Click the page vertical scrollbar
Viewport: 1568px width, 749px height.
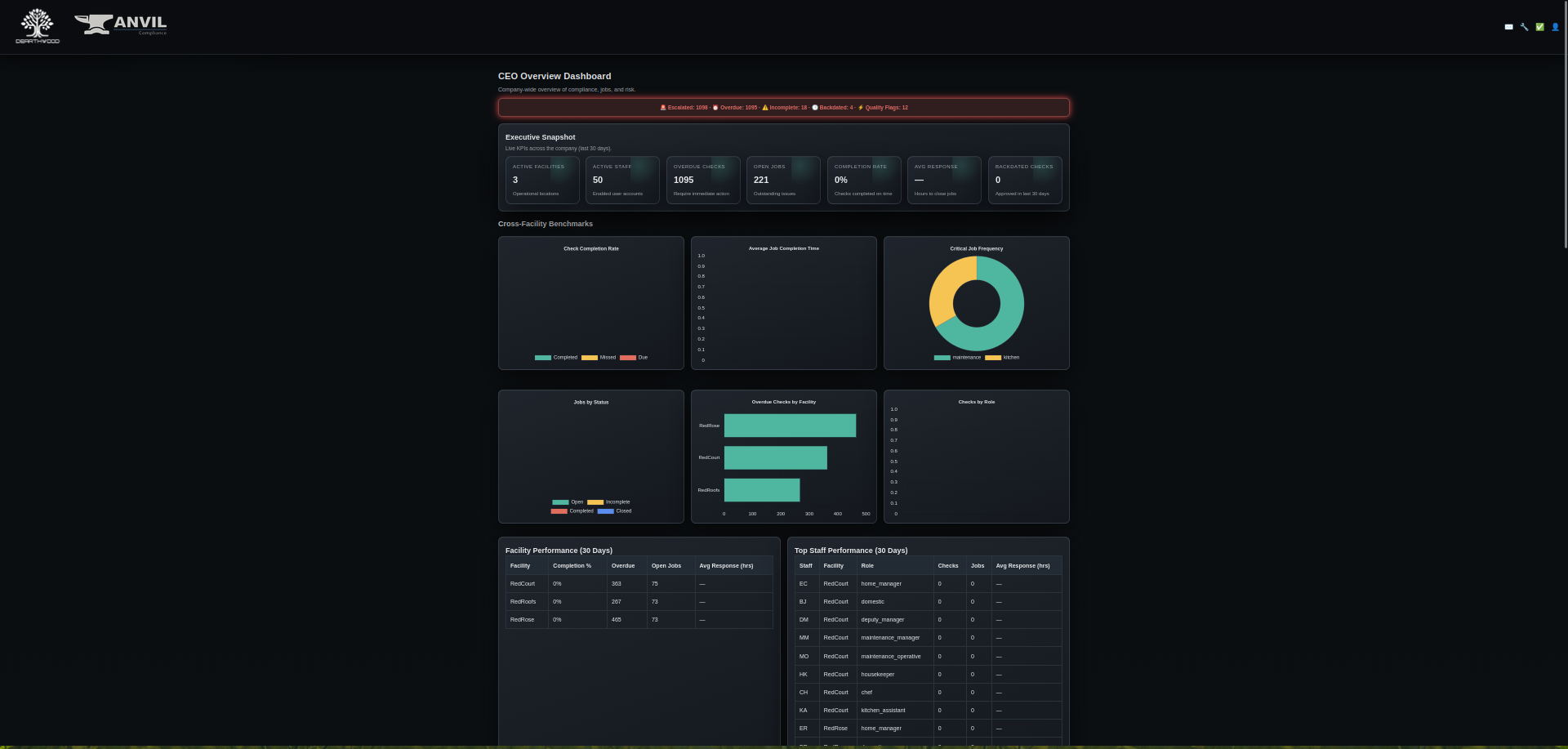point(1564,123)
